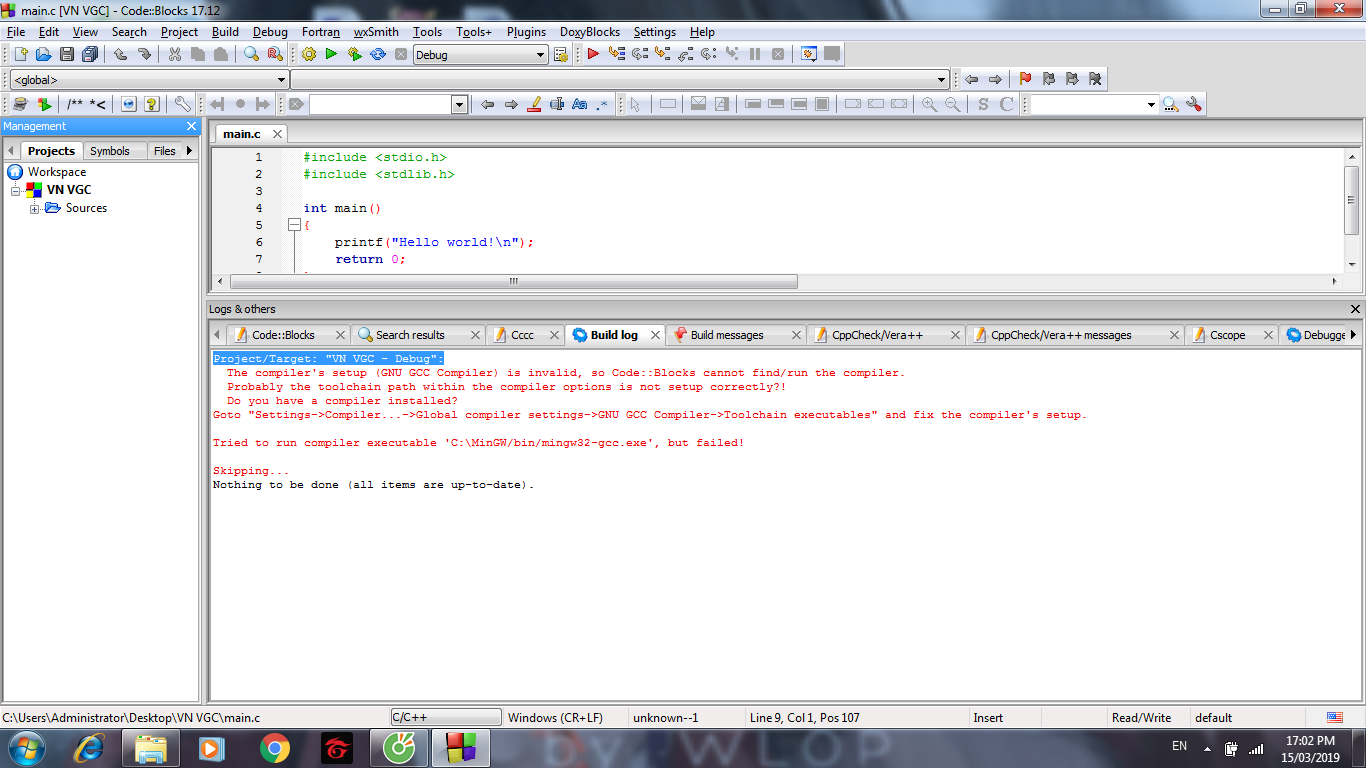Screen dimensions: 1366x768
Task: Click the DoxyBlocks block comment /** icon
Action: point(75,104)
